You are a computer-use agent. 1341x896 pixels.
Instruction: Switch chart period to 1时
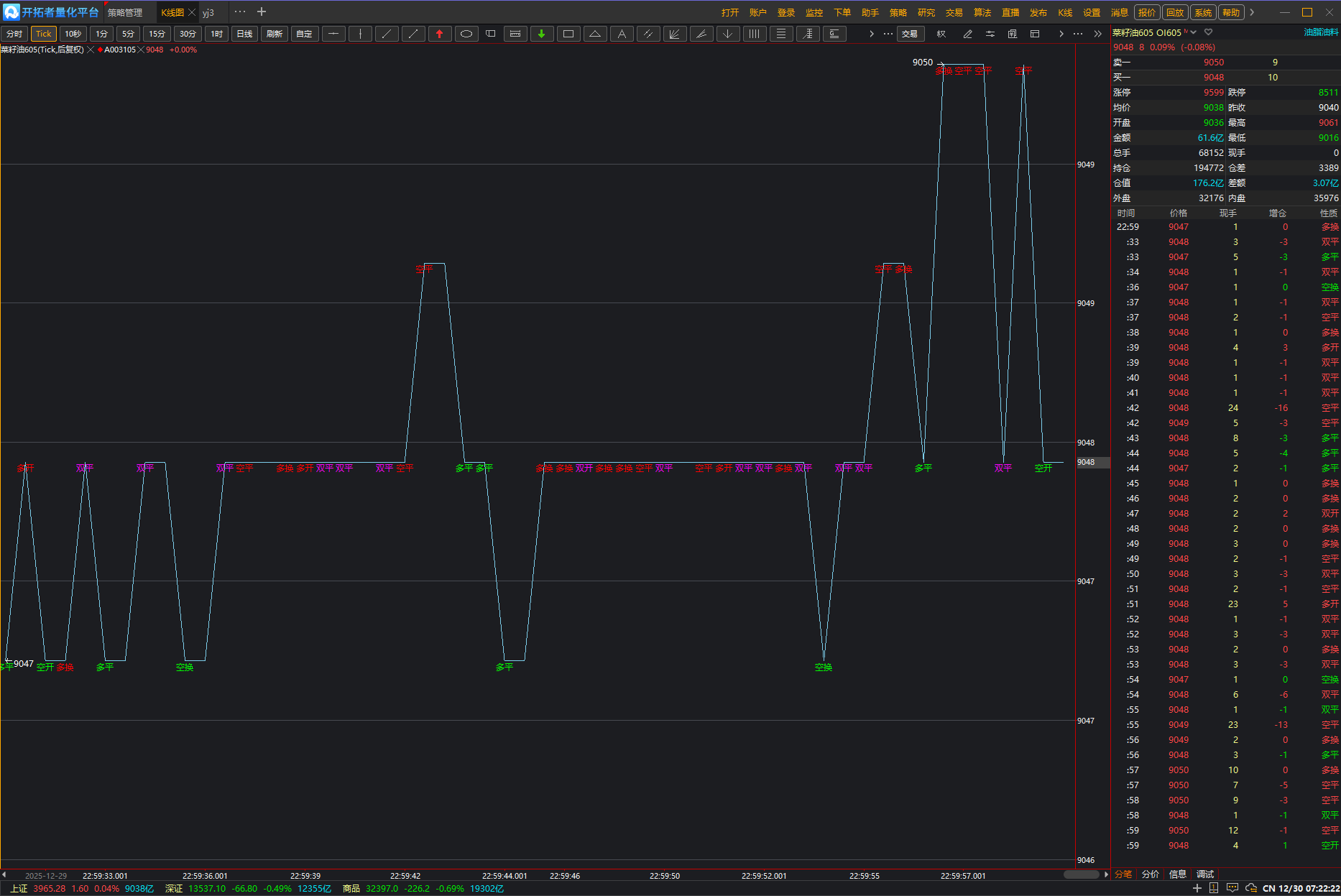pos(216,34)
